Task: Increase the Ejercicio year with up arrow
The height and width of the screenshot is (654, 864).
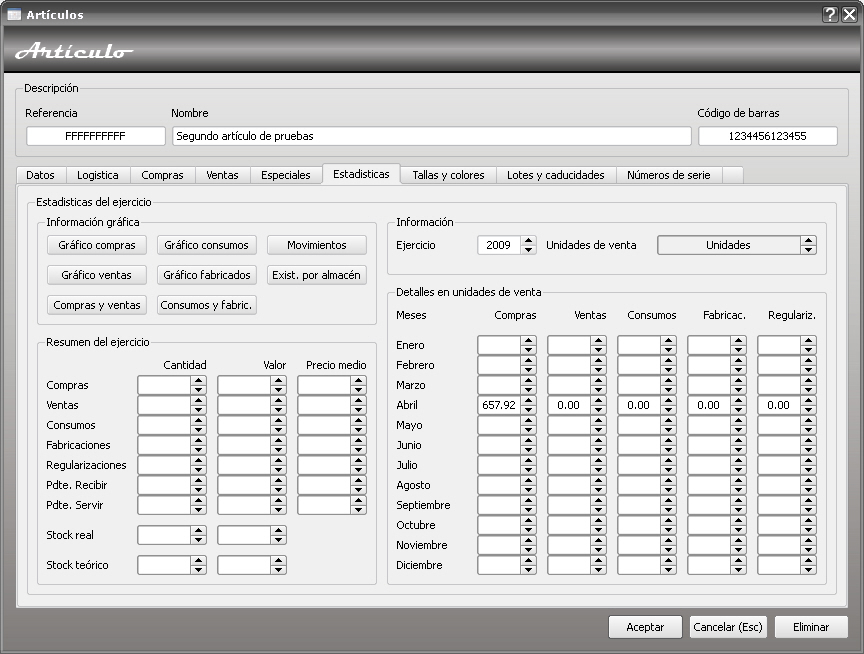Action: (x=529, y=240)
